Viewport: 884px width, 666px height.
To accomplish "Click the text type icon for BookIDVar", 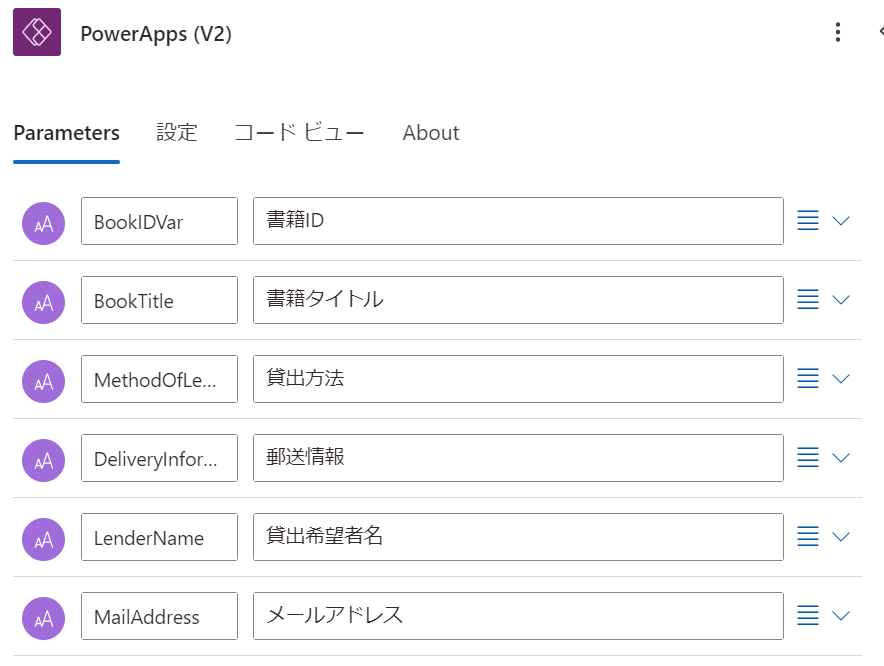I will (x=43, y=223).
